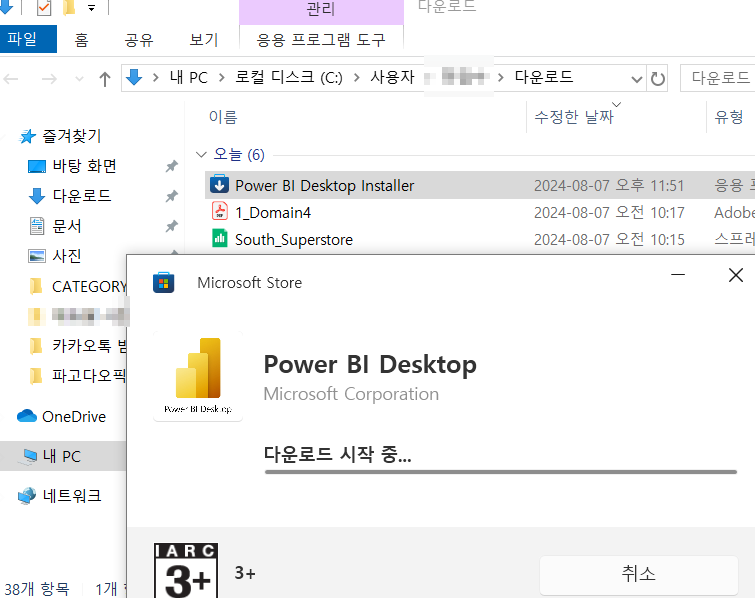Image resolution: width=755 pixels, height=598 pixels.
Task: Switch to the 홈 ribbon tab
Action: [81, 39]
